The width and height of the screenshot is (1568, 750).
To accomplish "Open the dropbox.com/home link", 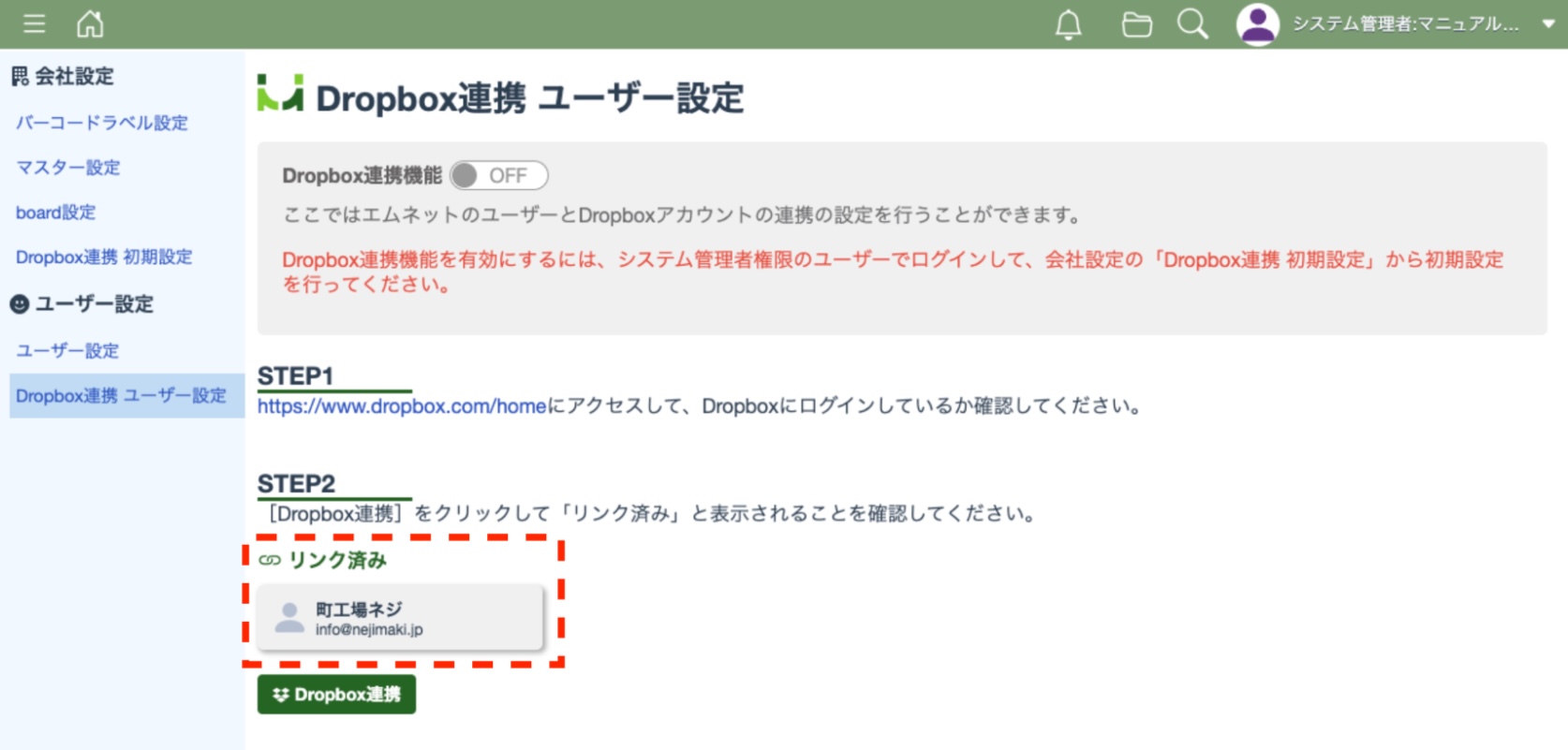I will [402, 406].
